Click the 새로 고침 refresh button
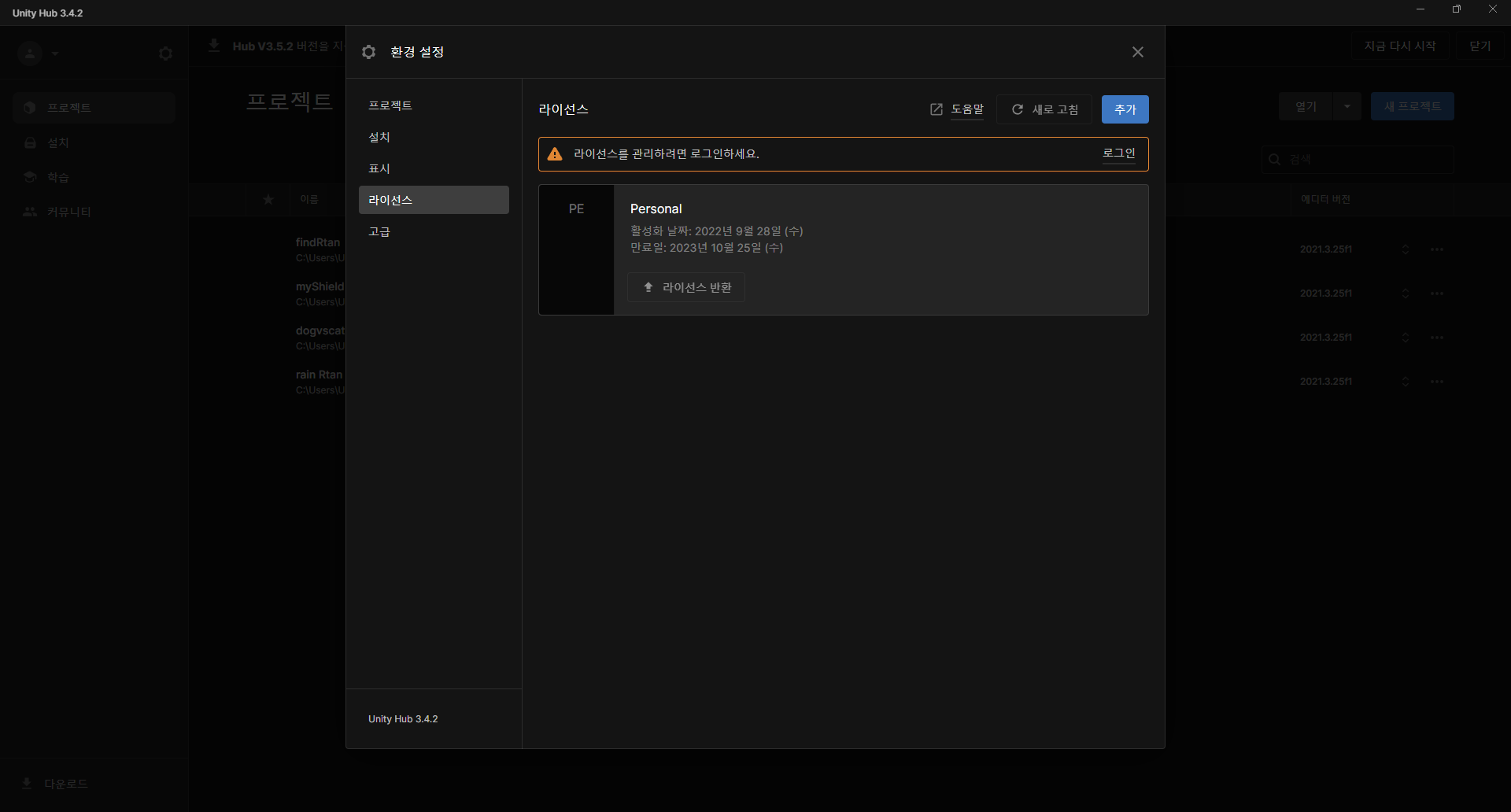 pos(1044,109)
